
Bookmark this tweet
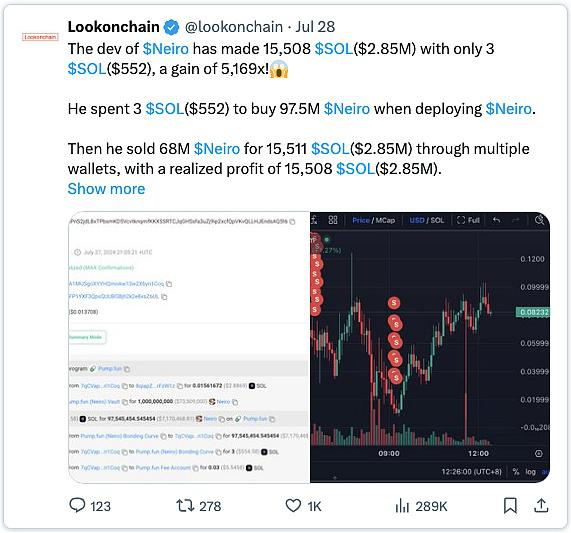click(510, 506)
